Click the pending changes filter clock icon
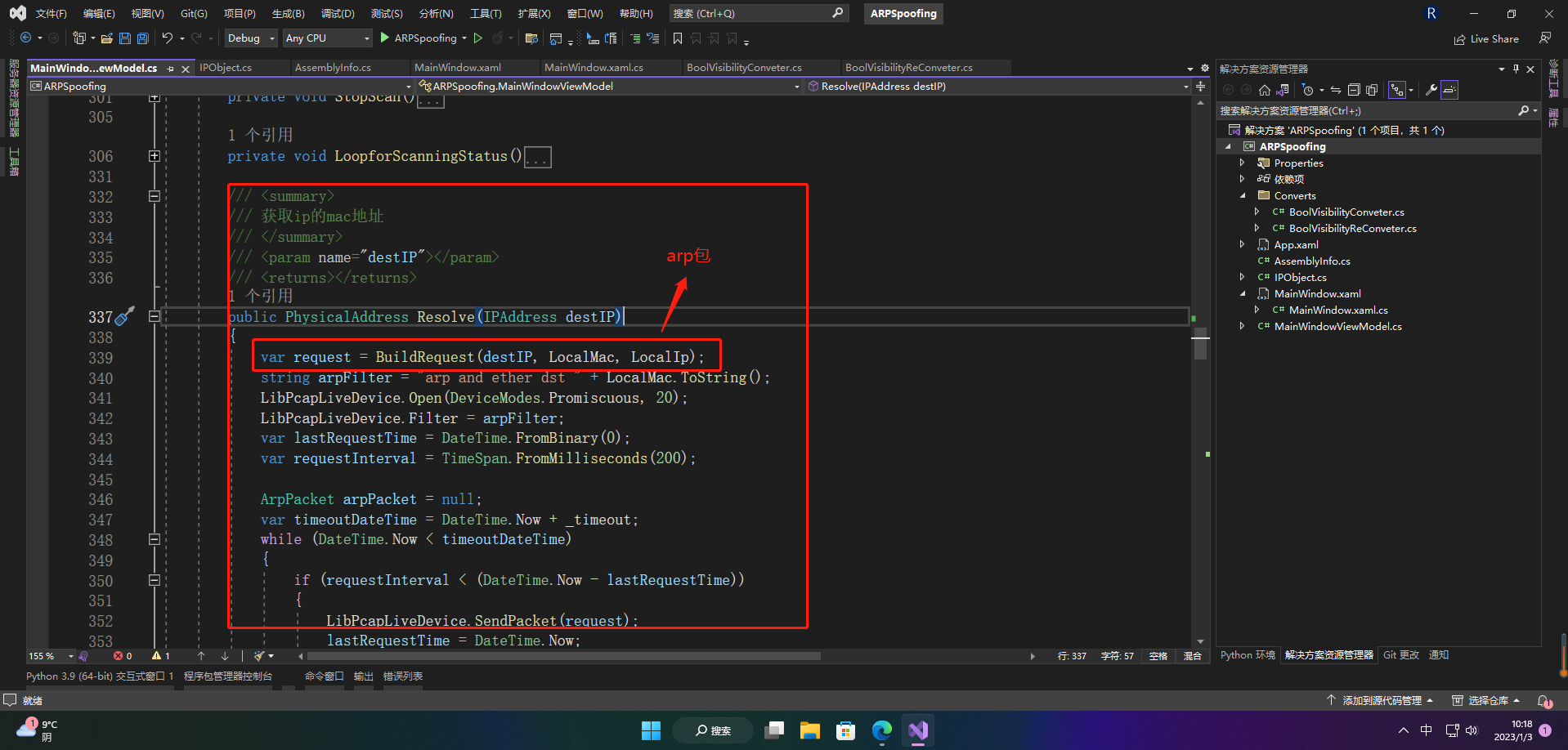The width and height of the screenshot is (1568, 750). point(1308,90)
